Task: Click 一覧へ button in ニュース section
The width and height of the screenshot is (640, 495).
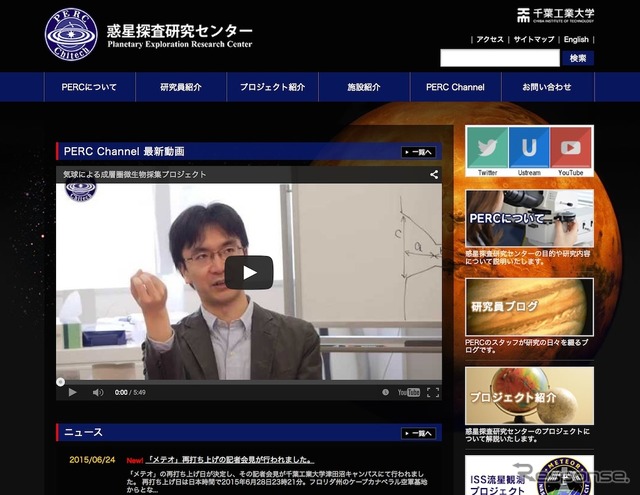Action: pos(418,433)
